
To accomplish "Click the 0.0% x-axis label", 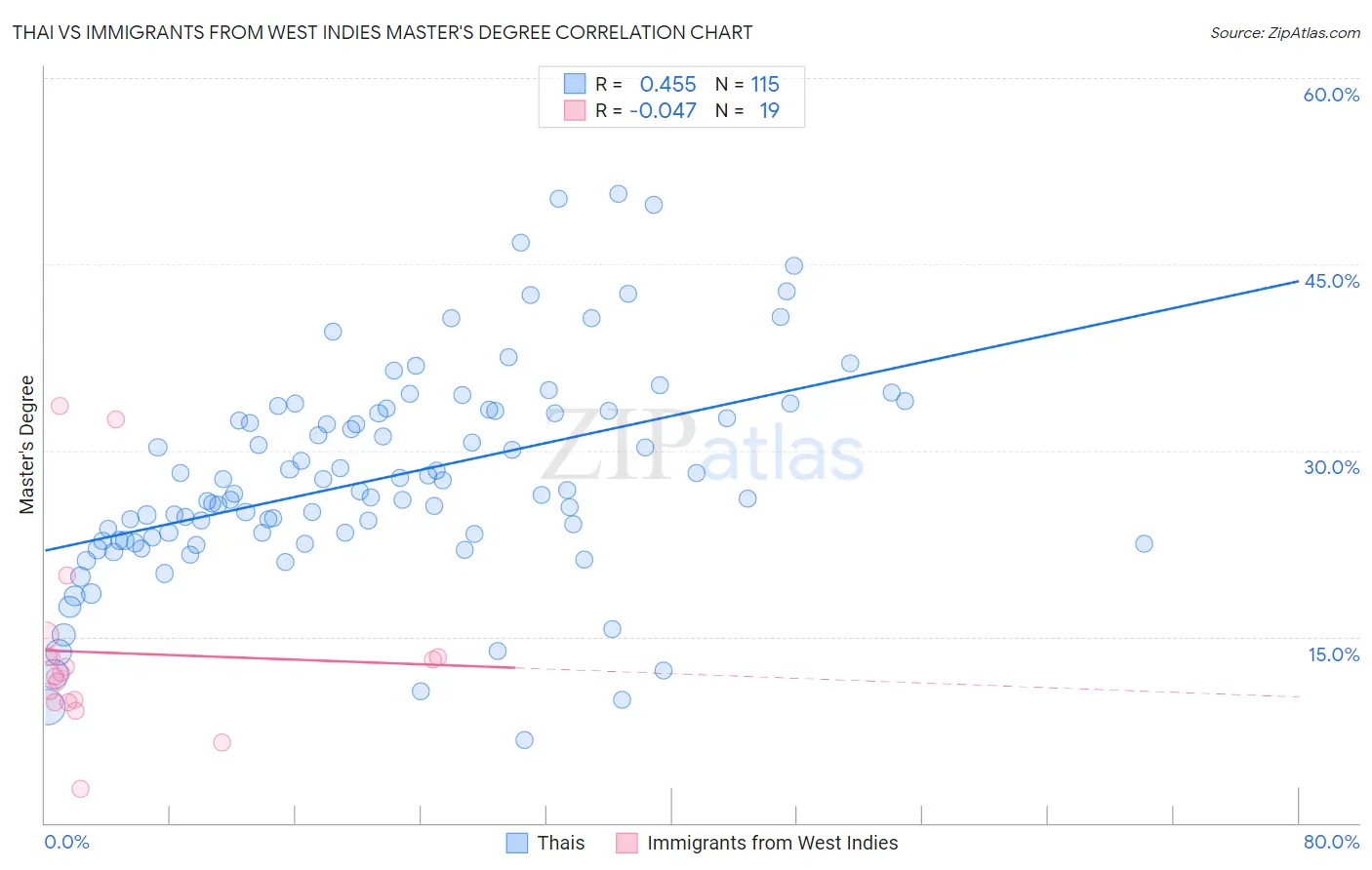I will 66,842.
